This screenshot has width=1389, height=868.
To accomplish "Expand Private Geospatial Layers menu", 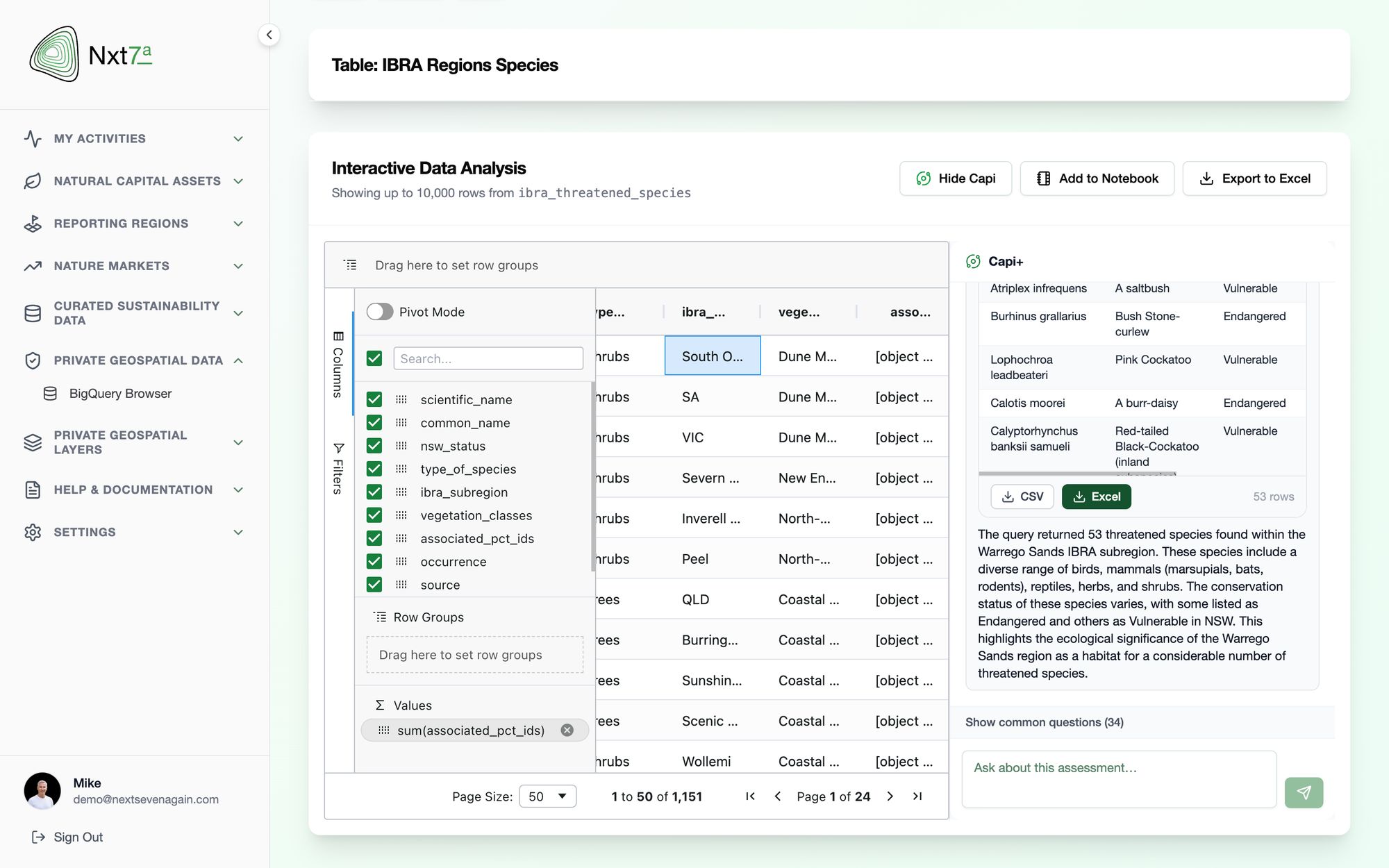I will pyautogui.click(x=134, y=442).
